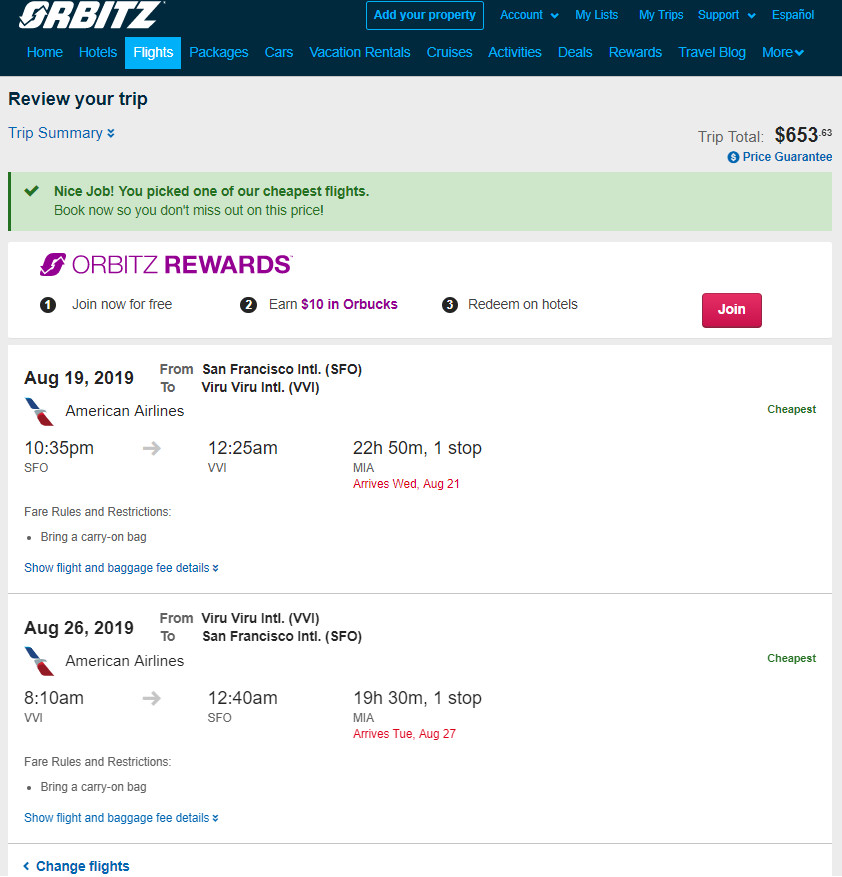Screen dimensions: 842x877
Task: Expand the More navigation menu
Action: coord(783,53)
